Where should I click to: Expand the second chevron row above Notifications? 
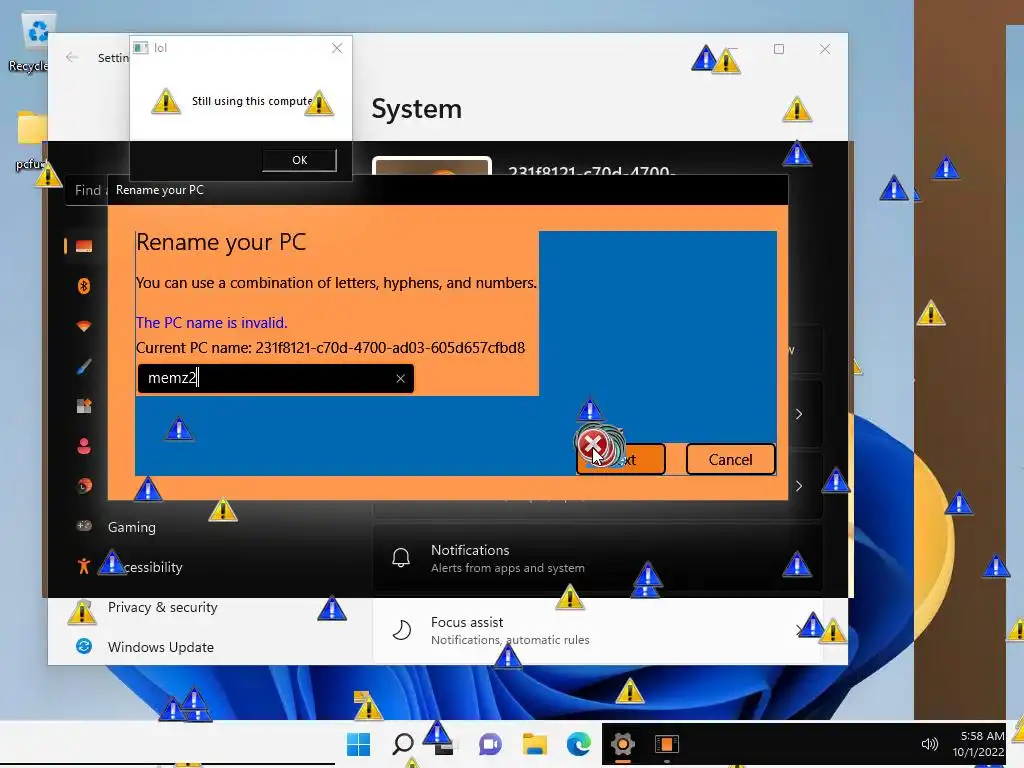point(799,486)
